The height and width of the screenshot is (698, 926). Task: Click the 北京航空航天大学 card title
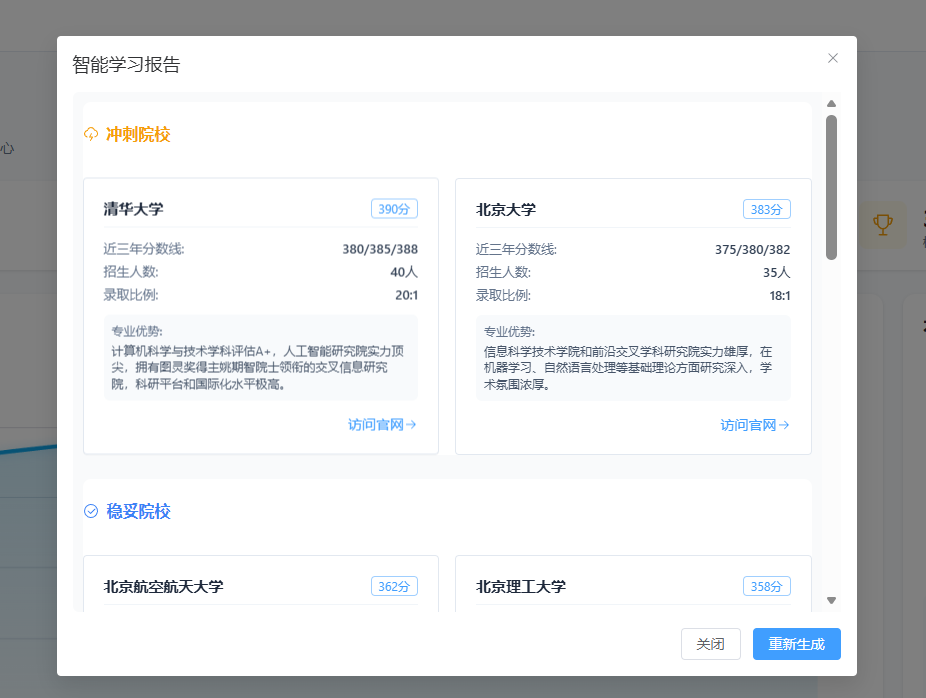[x=164, y=586]
